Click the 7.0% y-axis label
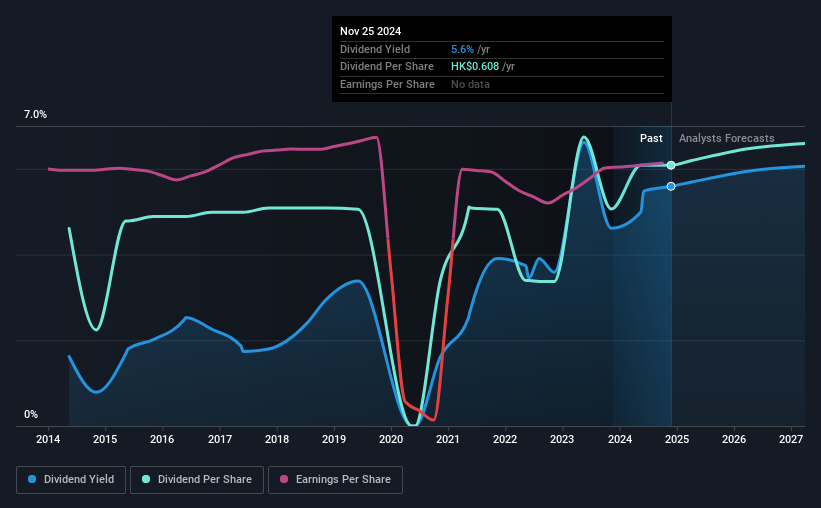Viewport: 821px width, 508px height. coord(35,115)
